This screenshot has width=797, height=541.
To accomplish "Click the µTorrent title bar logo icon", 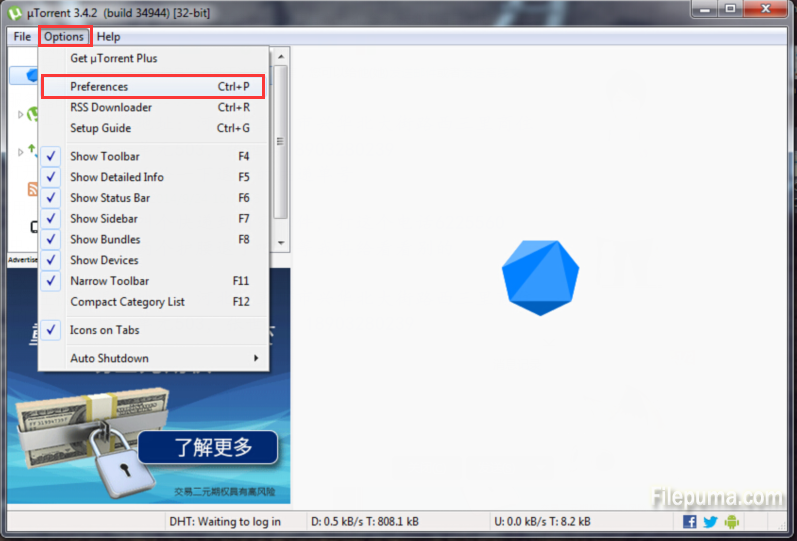I will 14,12.
